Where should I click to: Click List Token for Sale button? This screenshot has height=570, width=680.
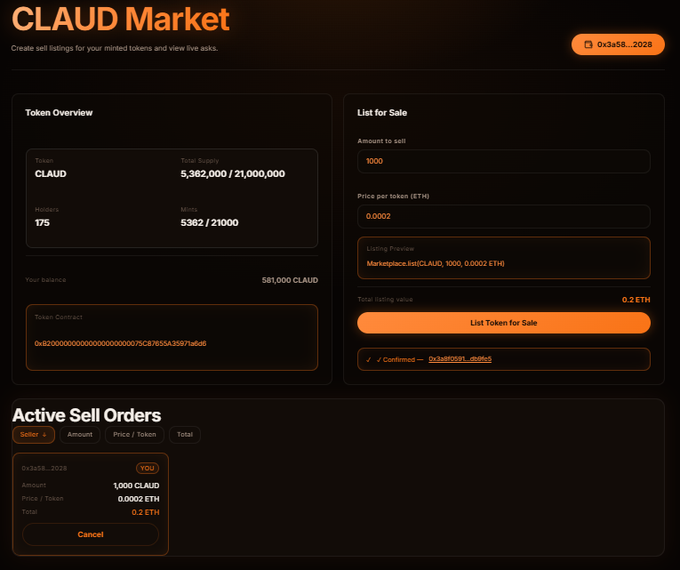[x=503, y=323]
